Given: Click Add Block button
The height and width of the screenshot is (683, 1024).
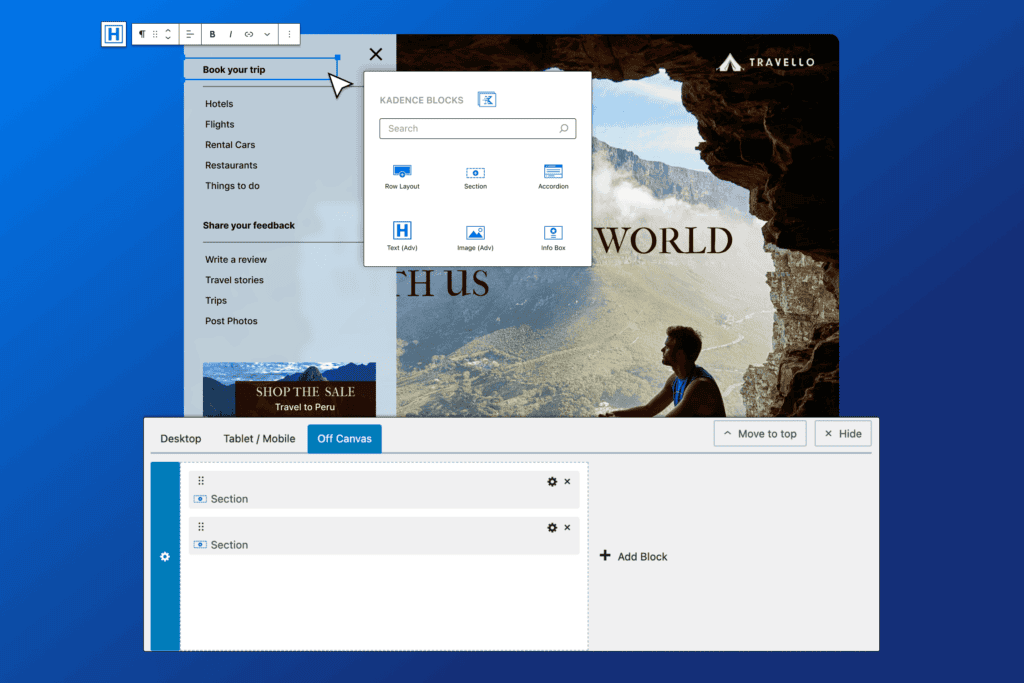Looking at the screenshot, I should tap(633, 556).
